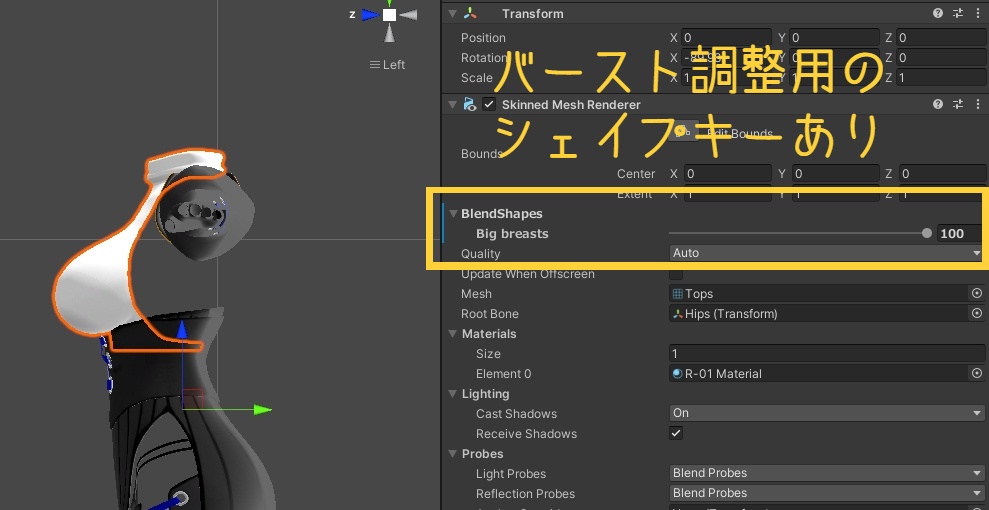This screenshot has height=510, width=989.
Task: Click the Big breasts value field 100
Action: tap(959, 233)
